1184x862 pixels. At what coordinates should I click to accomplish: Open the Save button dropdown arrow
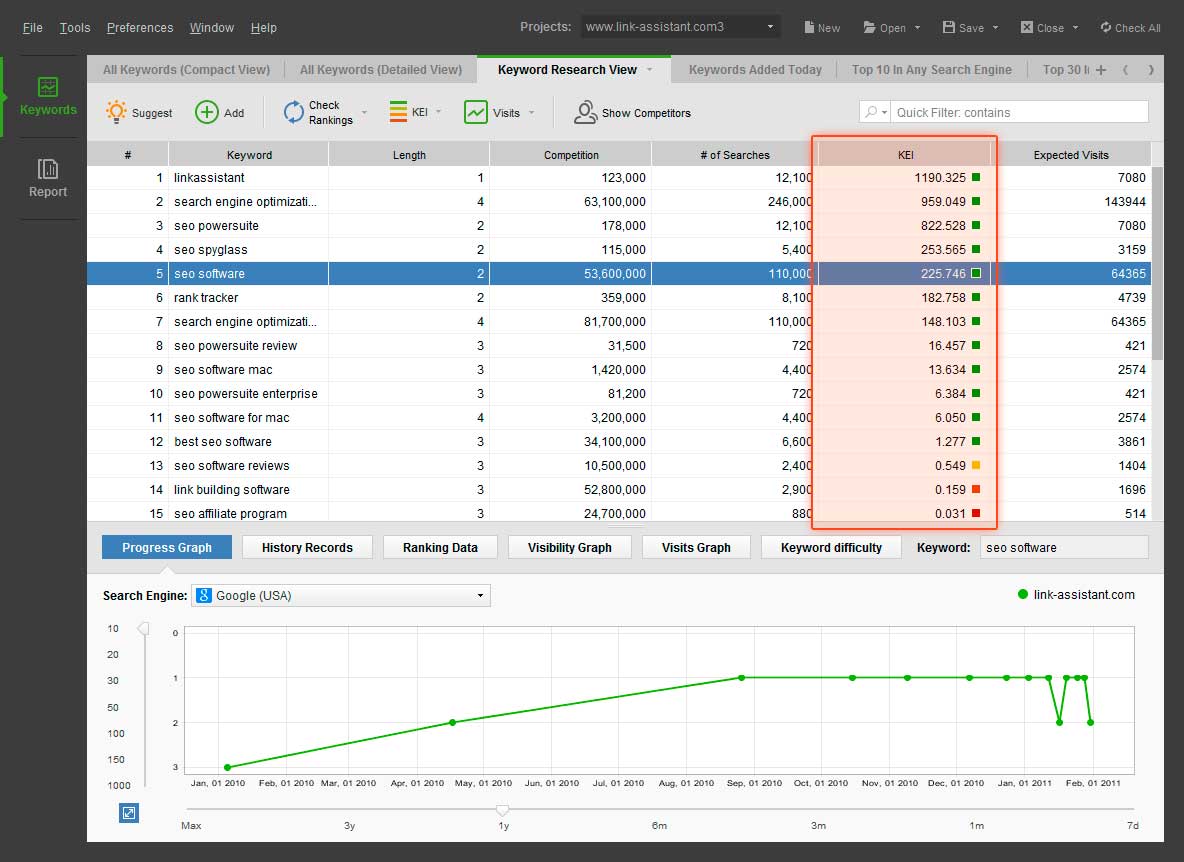coord(996,28)
